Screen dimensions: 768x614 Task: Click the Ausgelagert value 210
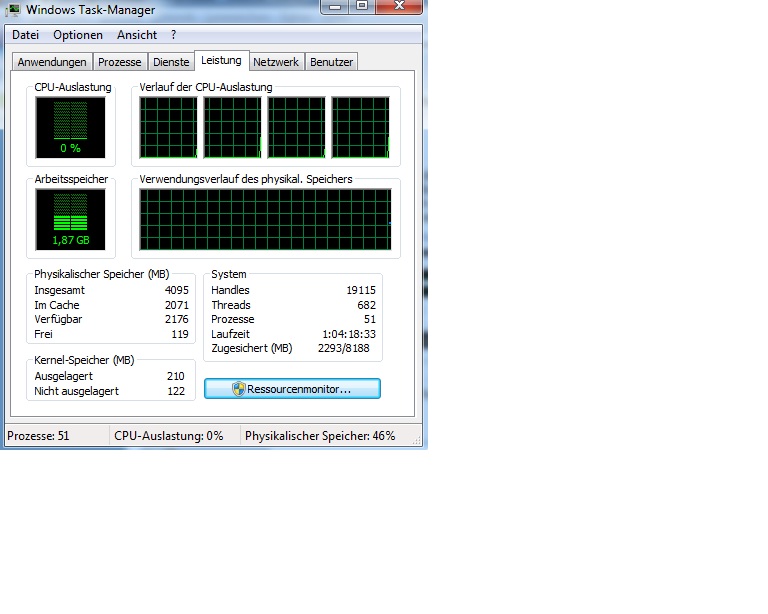[175, 377]
